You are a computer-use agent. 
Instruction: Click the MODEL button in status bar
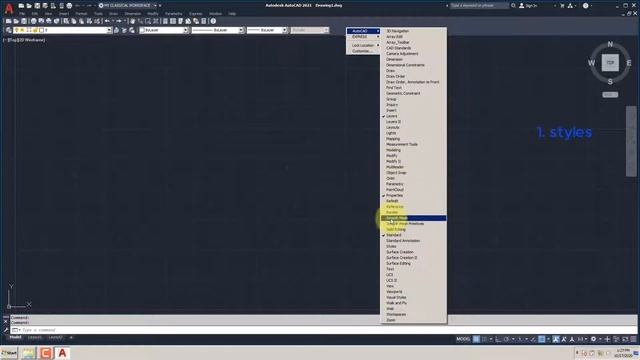(x=463, y=339)
